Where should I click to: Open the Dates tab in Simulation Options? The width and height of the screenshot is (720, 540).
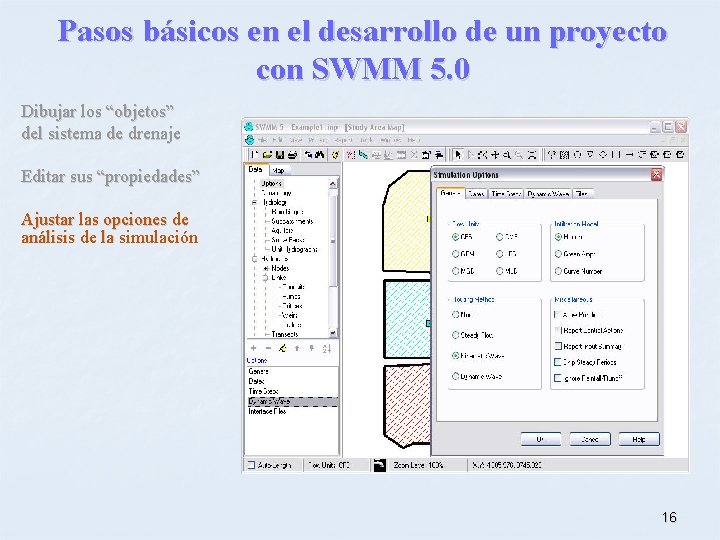[476, 194]
